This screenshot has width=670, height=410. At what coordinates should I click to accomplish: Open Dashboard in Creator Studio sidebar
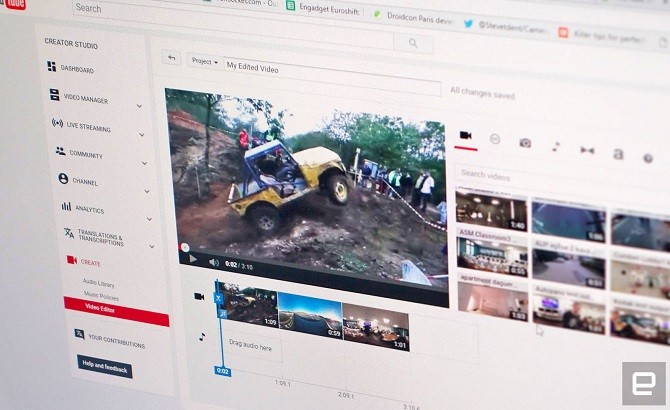point(76,69)
